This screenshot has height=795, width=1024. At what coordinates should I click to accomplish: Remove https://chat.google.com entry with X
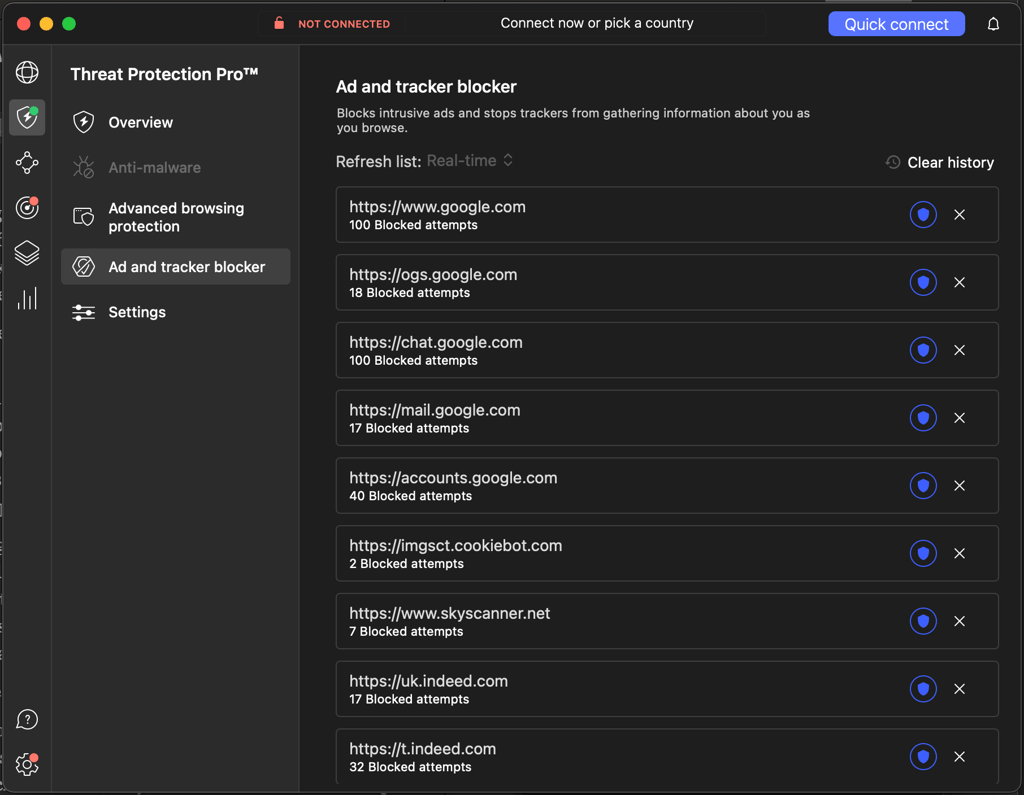pyautogui.click(x=959, y=350)
